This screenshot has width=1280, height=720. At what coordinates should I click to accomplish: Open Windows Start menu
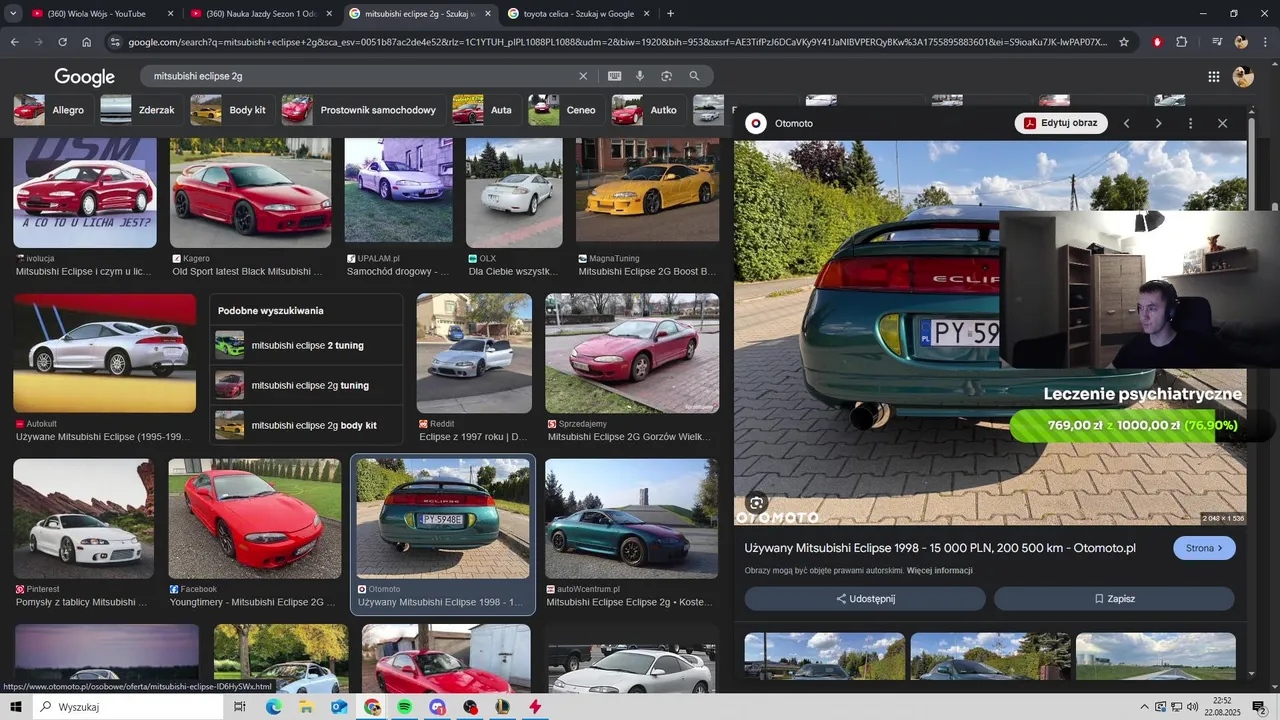pos(16,707)
